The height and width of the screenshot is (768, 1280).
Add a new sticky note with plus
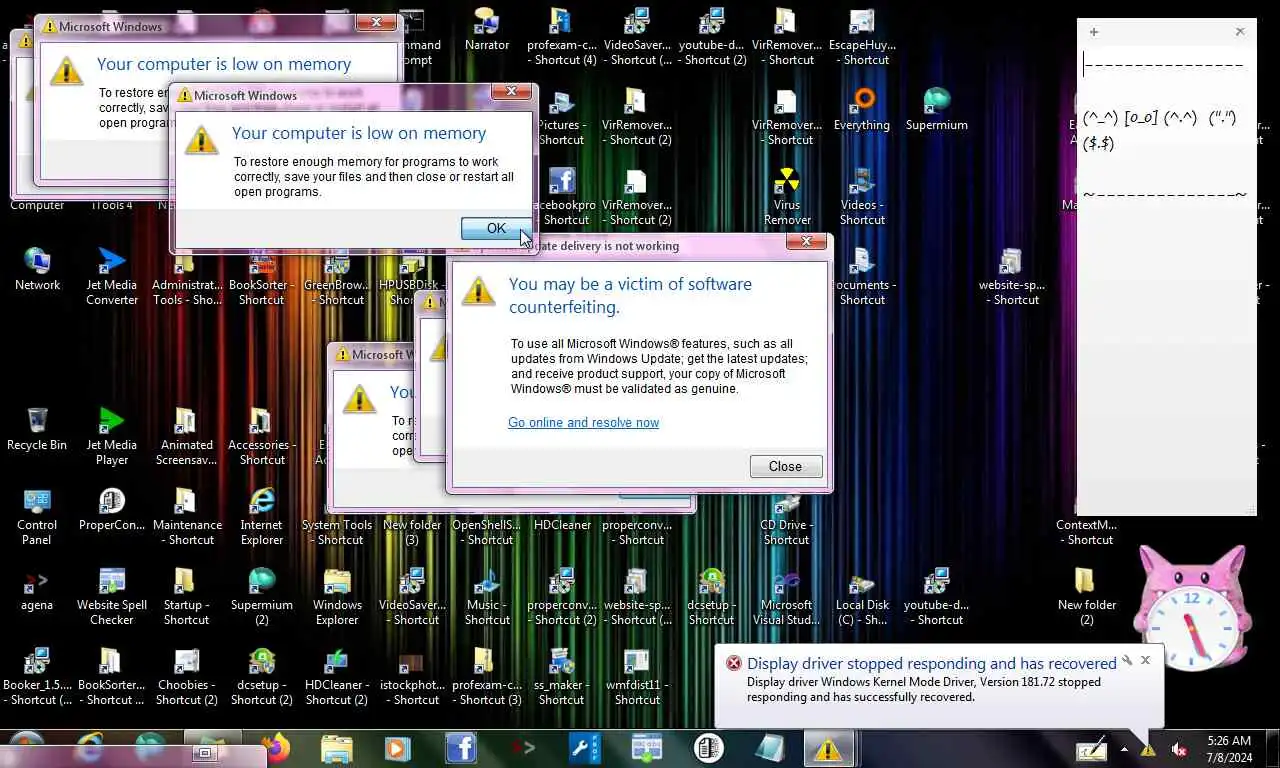coord(1094,32)
